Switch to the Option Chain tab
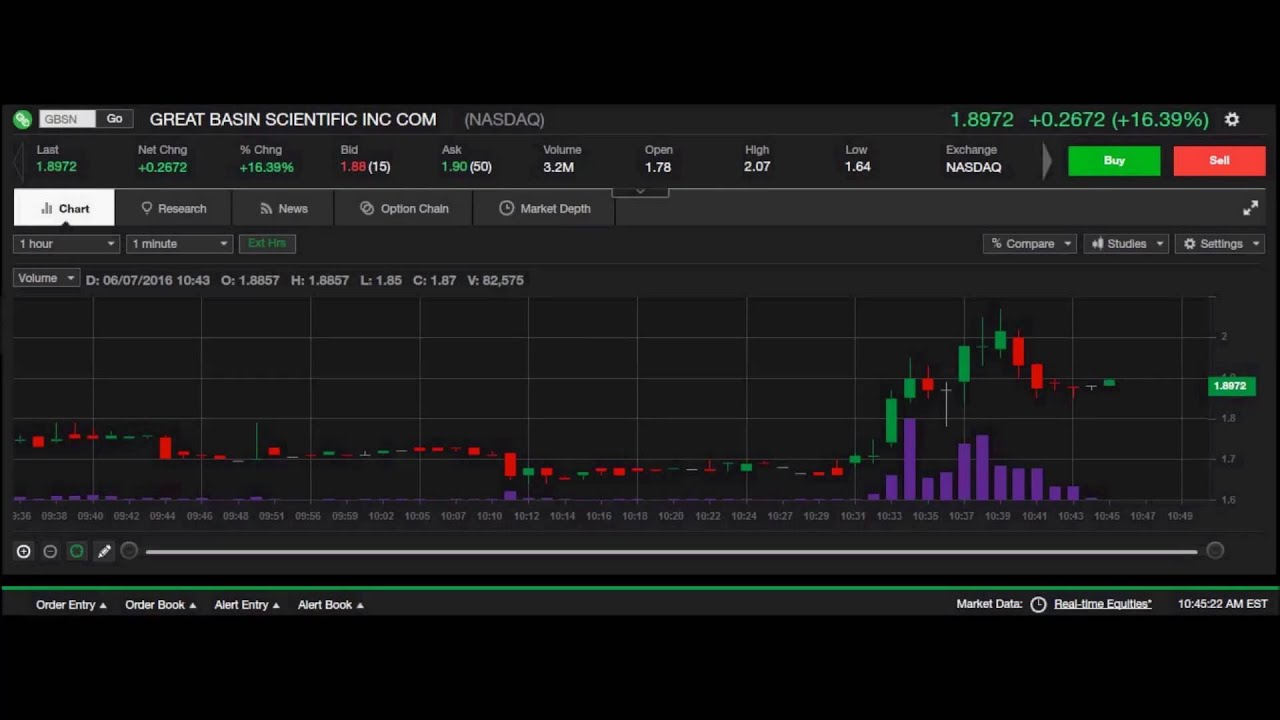 coord(404,208)
